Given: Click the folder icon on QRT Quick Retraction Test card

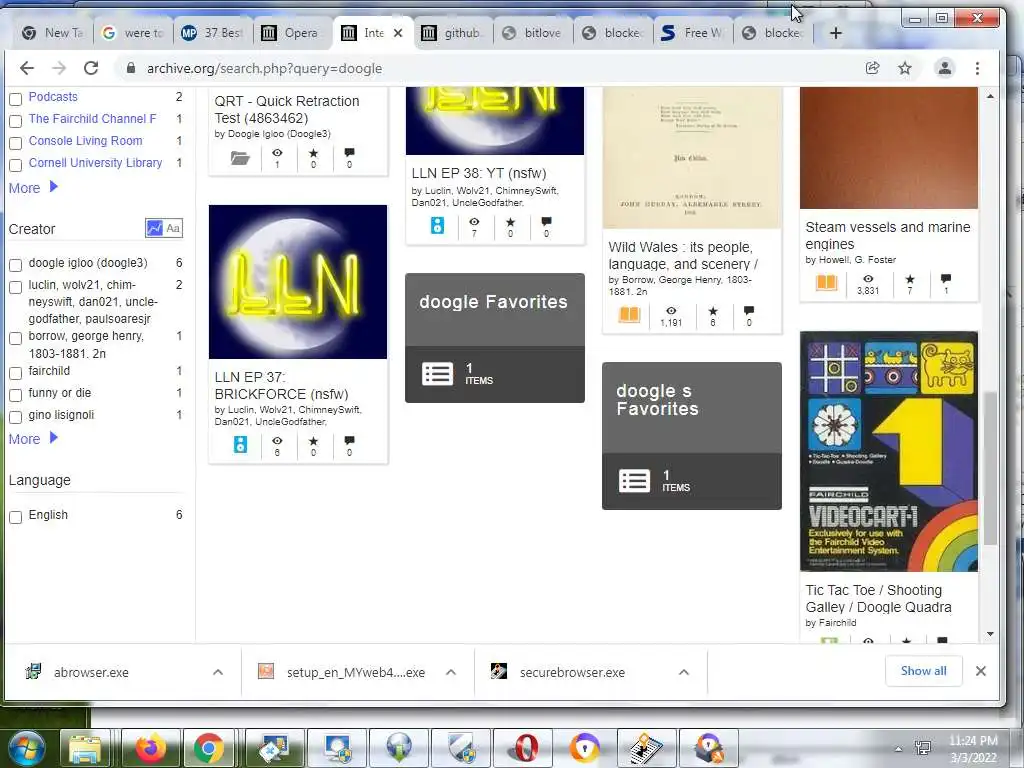Looking at the screenshot, I should [240, 157].
